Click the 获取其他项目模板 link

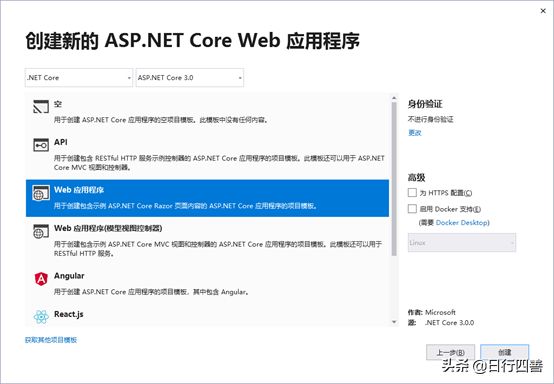51,340
